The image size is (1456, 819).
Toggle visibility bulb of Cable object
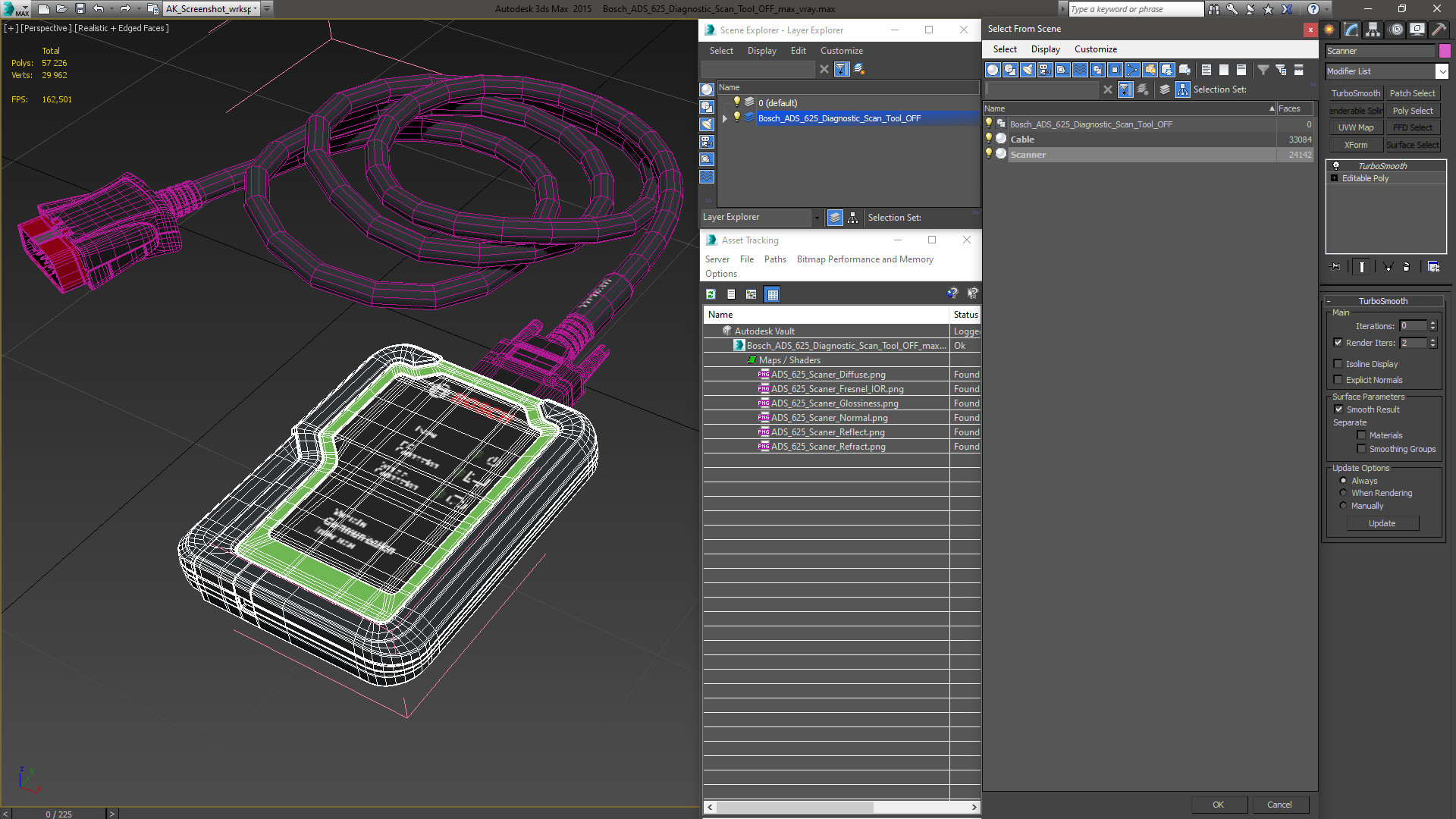988,139
